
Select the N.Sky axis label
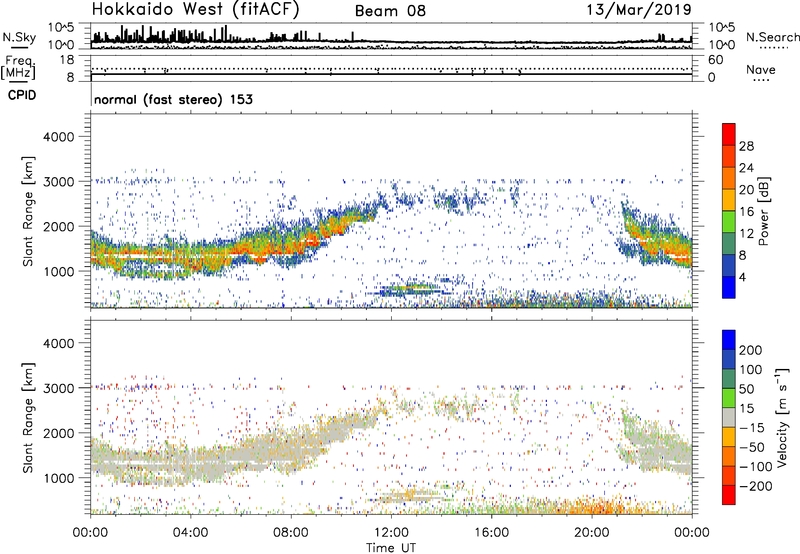[19, 37]
